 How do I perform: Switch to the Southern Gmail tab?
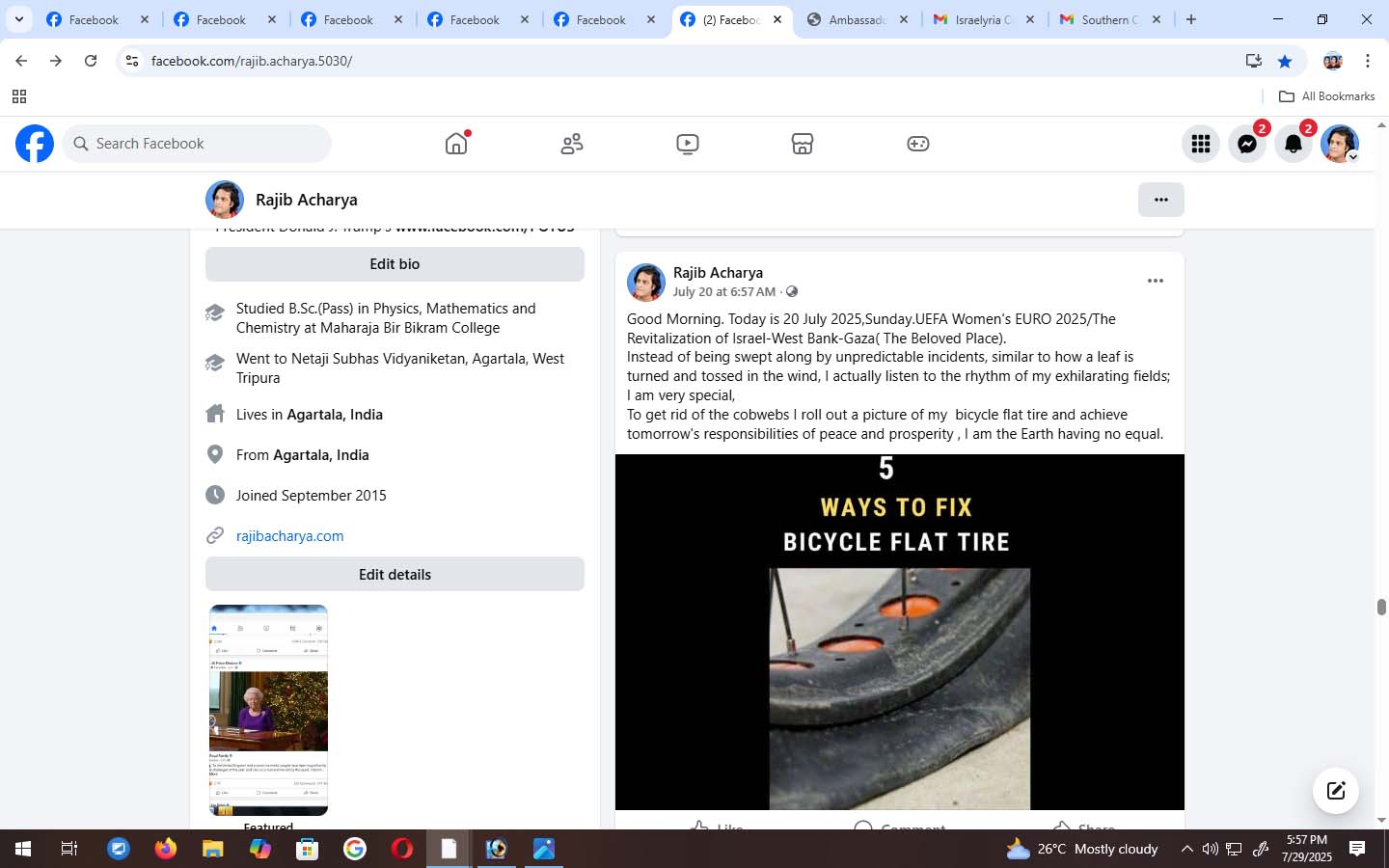click(1109, 19)
